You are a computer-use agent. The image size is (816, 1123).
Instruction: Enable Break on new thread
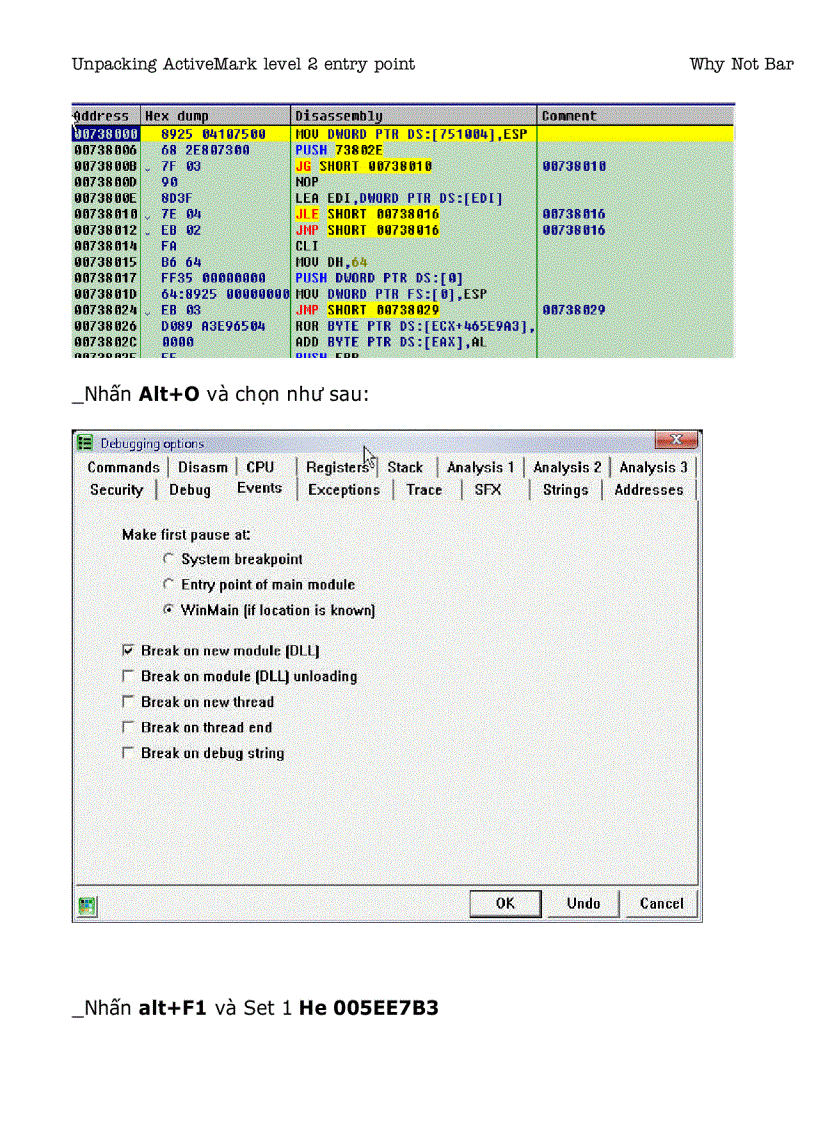point(128,702)
